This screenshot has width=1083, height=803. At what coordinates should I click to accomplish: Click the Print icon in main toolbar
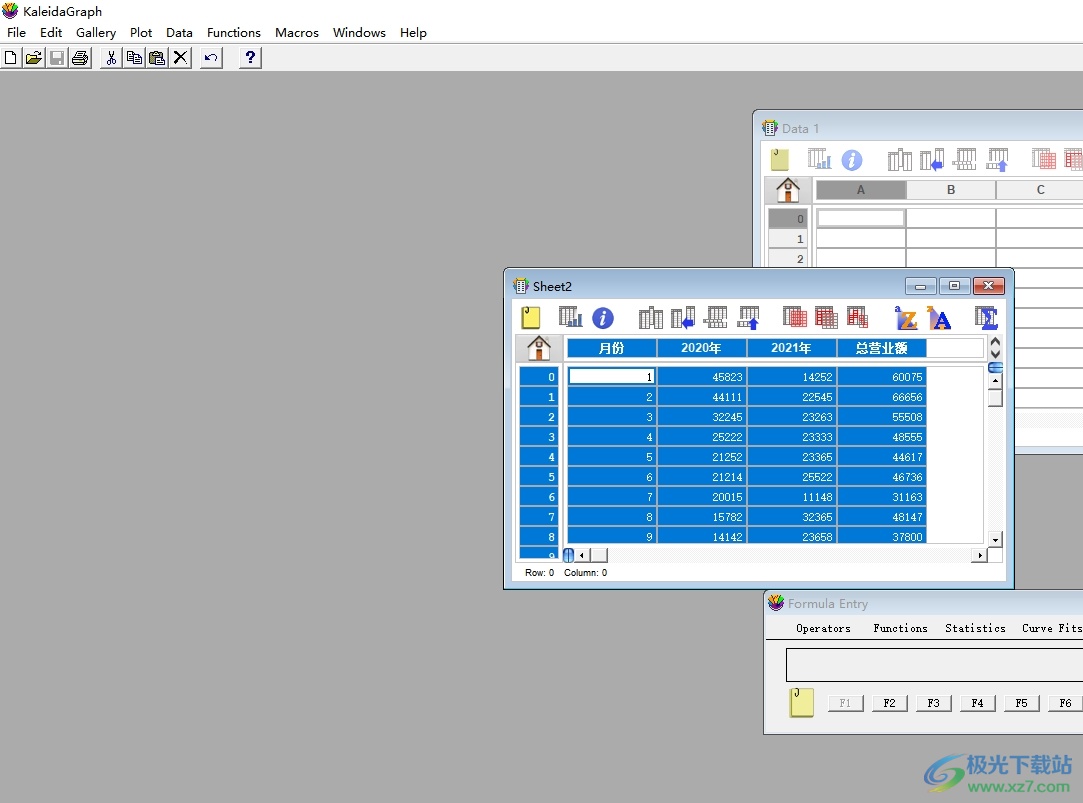pyautogui.click(x=80, y=58)
